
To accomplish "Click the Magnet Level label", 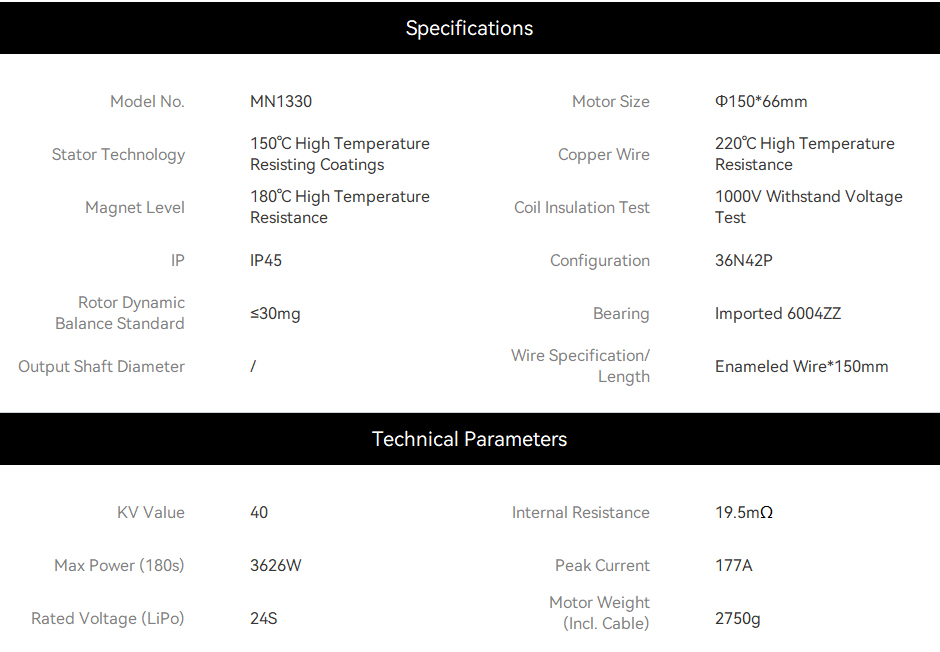I will pos(135,207).
